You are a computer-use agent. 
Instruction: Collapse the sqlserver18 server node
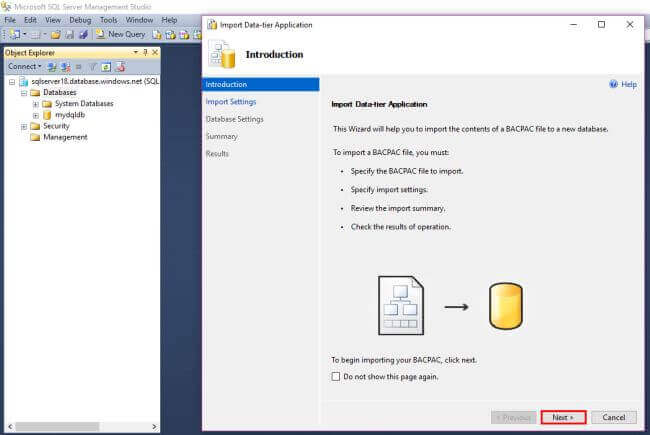[x=12, y=82]
